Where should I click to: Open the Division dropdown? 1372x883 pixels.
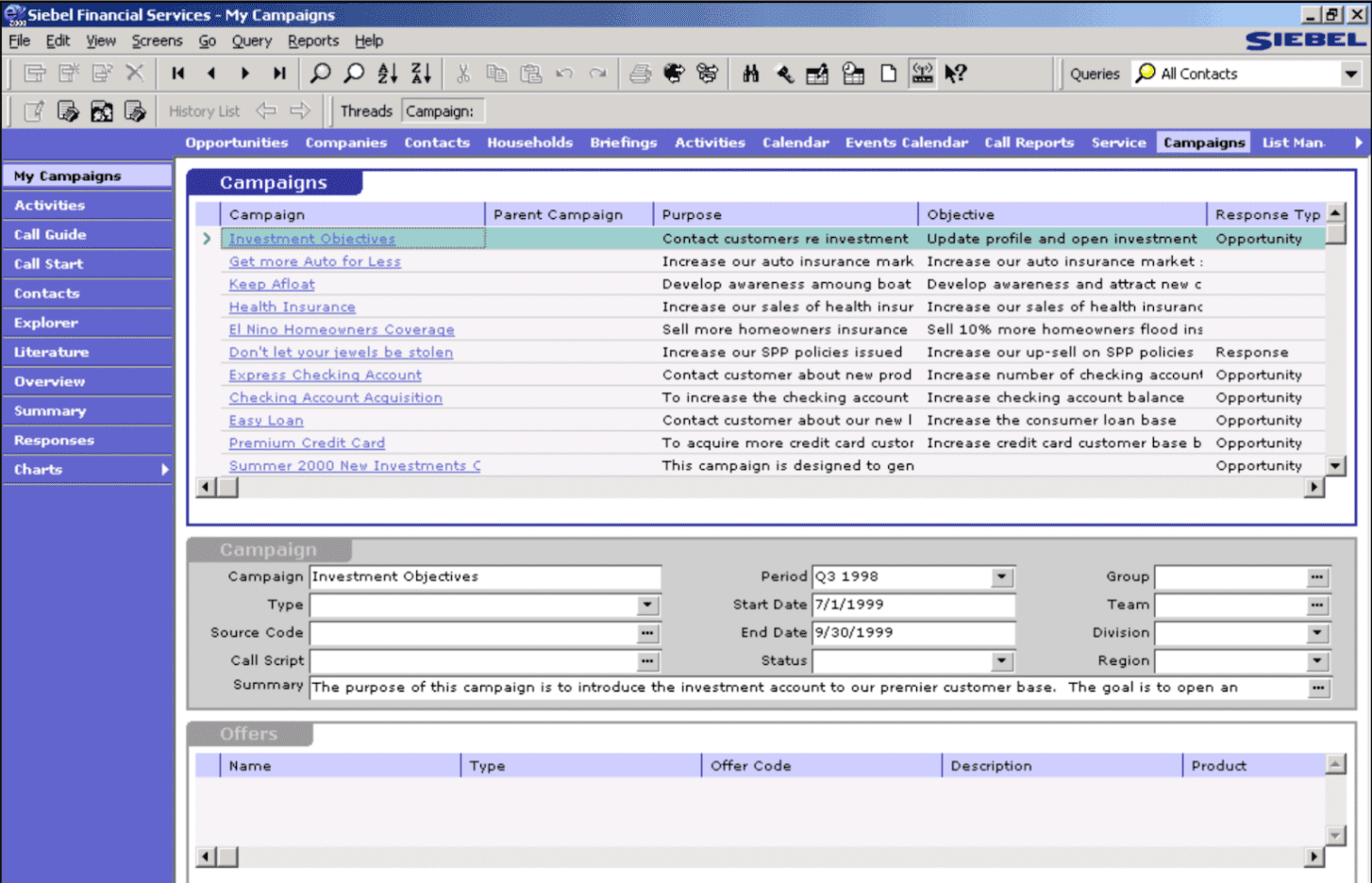(1317, 633)
